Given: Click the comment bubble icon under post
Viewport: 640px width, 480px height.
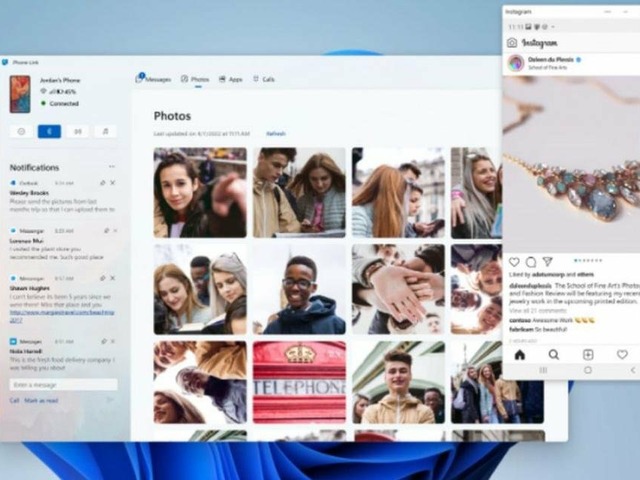Looking at the screenshot, I should 530,262.
